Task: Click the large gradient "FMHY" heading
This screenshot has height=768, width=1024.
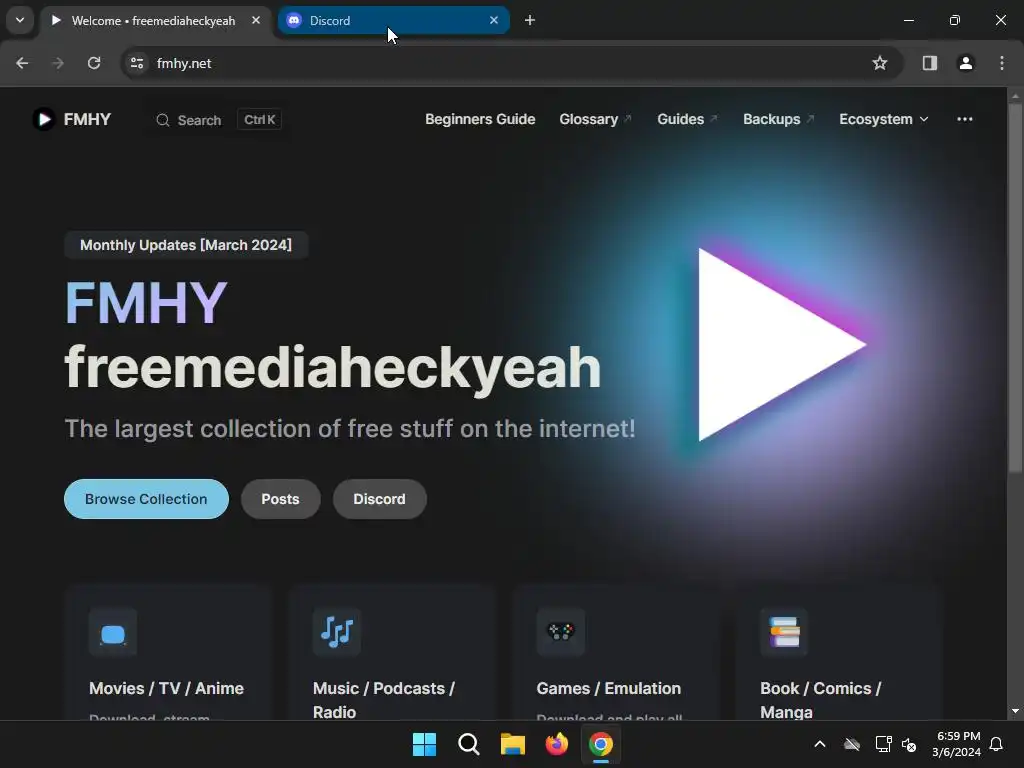Action: pos(146,302)
